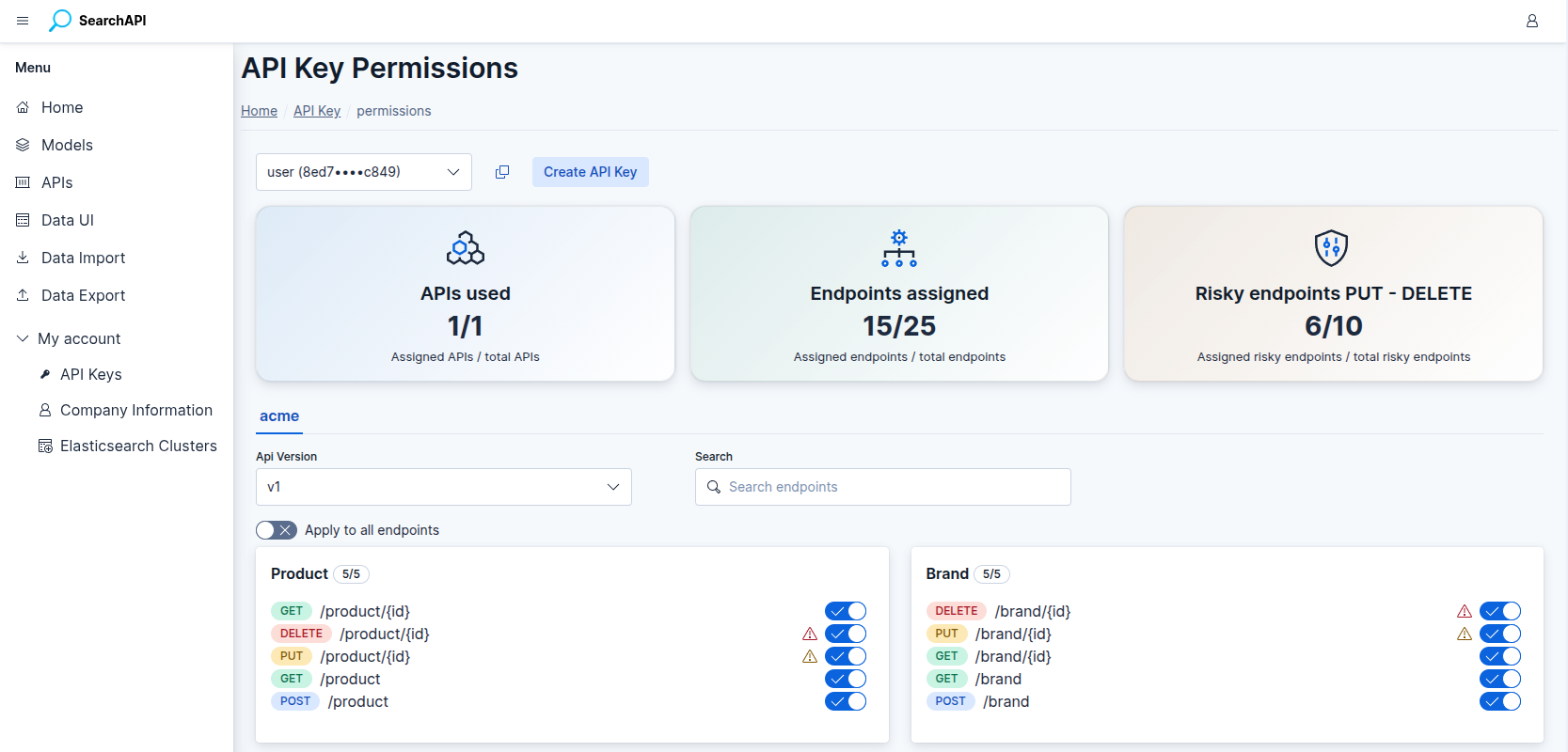Viewport: 1568px width, 752px height.
Task: Toggle off POST /brand permission
Action: pyautogui.click(x=1500, y=701)
